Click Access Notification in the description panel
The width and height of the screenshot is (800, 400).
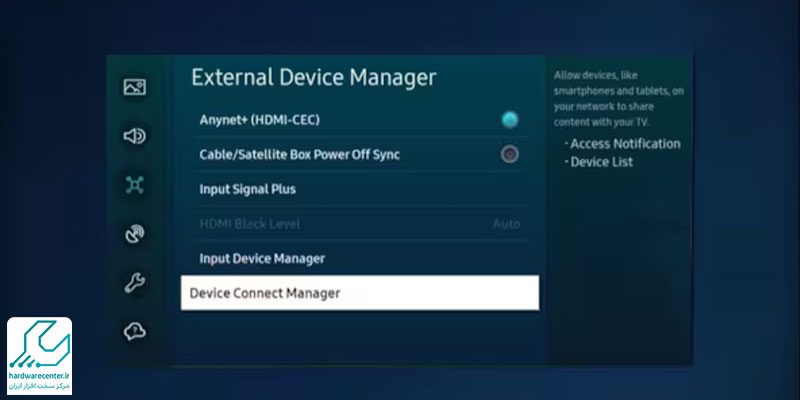[625, 144]
